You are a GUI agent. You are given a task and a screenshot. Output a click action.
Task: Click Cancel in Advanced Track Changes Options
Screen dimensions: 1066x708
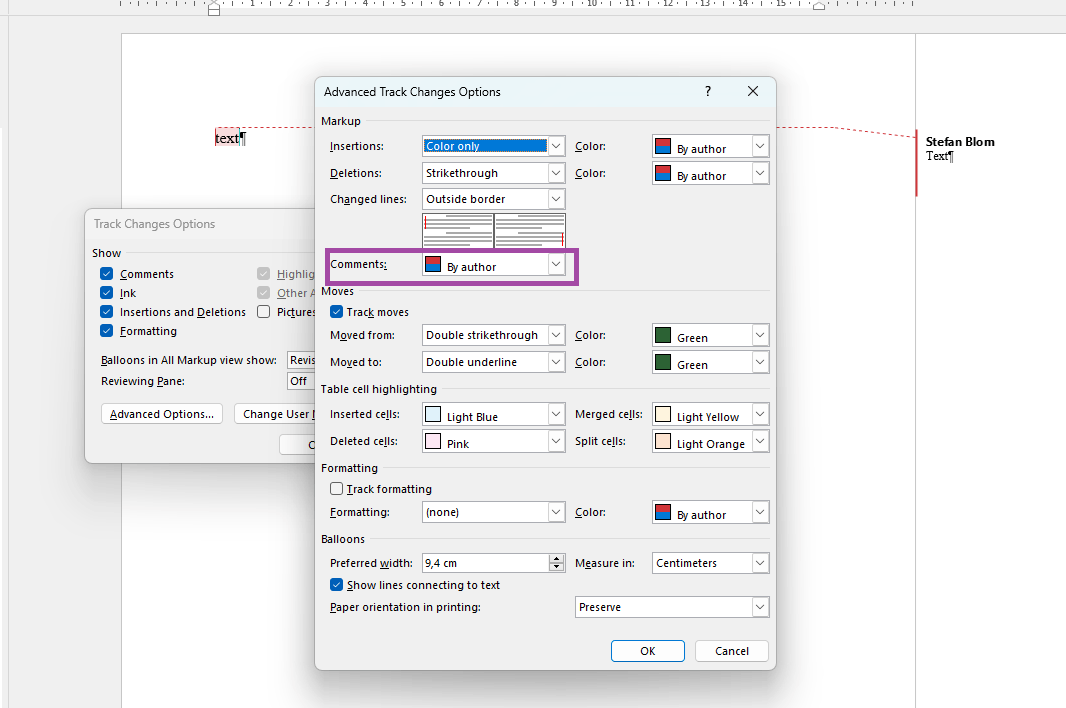point(732,651)
